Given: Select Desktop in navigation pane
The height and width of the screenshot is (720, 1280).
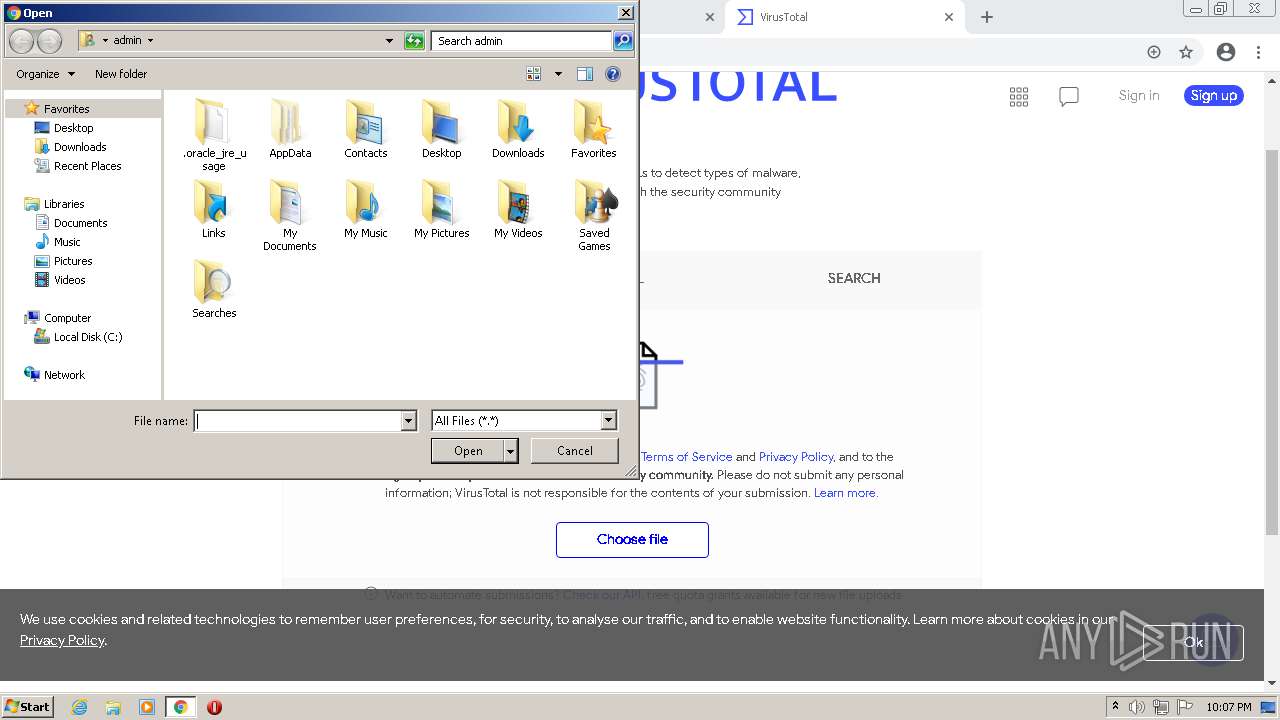Looking at the screenshot, I should (x=73, y=128).
